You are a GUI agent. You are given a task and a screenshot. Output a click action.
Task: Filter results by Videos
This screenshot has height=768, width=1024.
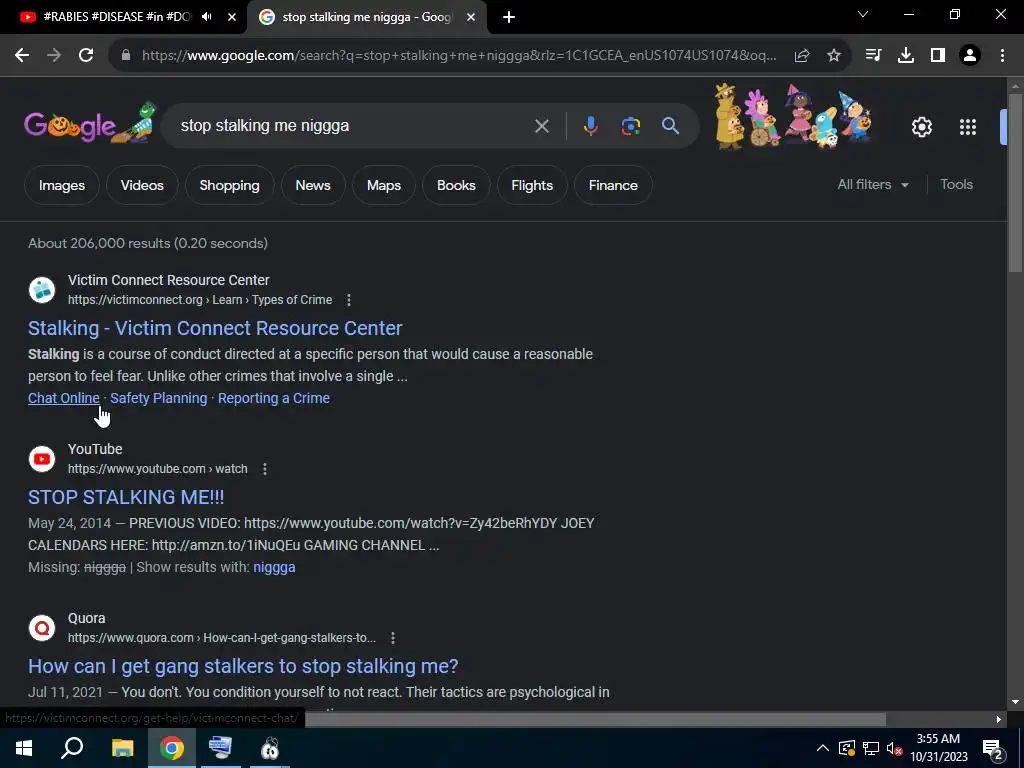pos(142,185)
